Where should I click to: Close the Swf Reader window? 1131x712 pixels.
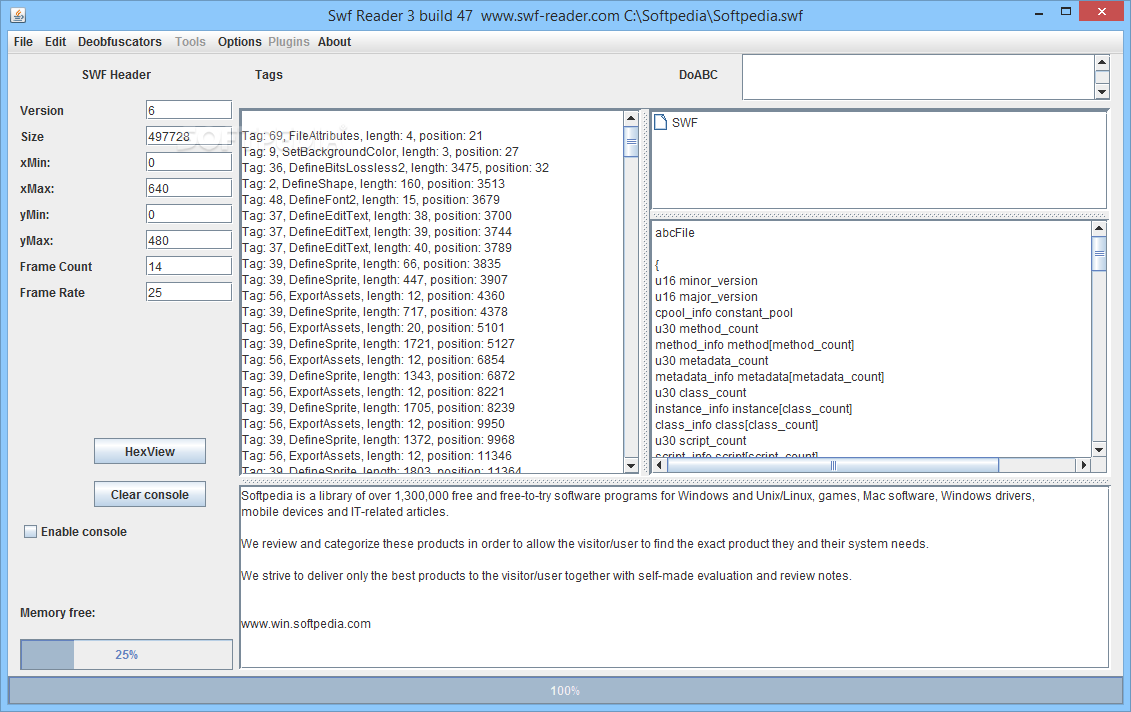[1101, 12]
